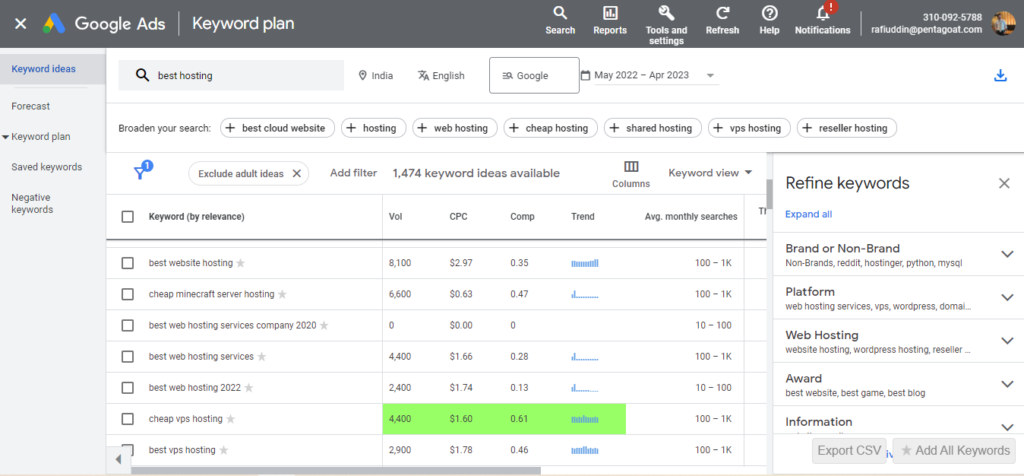The width and height of the screenshot is (1024, 476).
Task: Check best web hosting services company 2020 row
Action: [128, 325]
